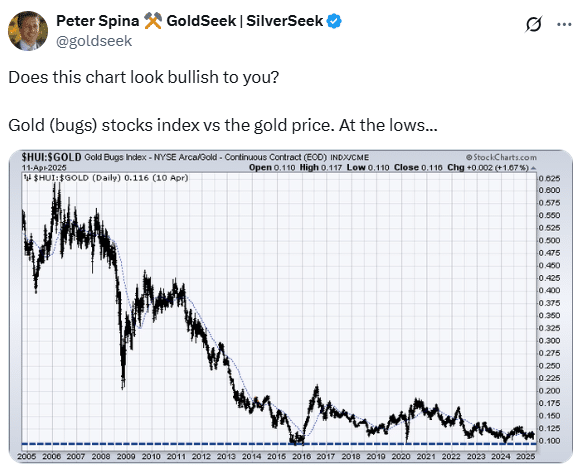Click the crossed hammers emoji in name
This screenshot has height=475, width=573.
[x=153, y=21]
